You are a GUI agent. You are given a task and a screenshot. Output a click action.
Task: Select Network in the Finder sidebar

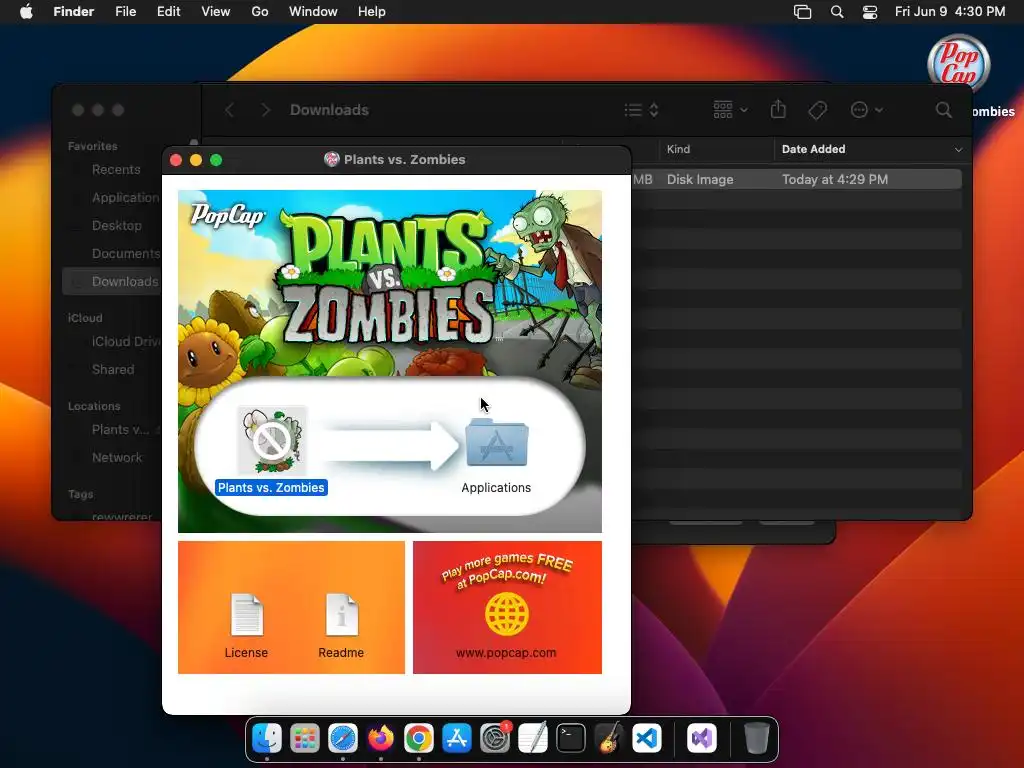click(116, 458)
